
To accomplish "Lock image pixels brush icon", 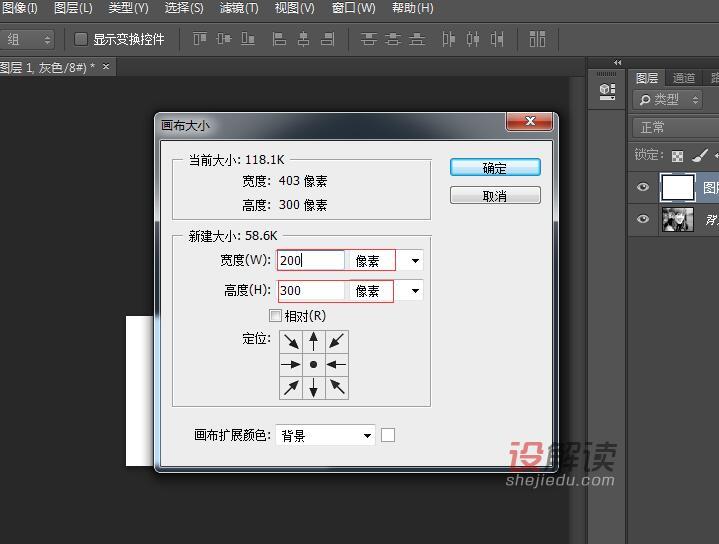I will pyautogui.click(x=700, y=155).
